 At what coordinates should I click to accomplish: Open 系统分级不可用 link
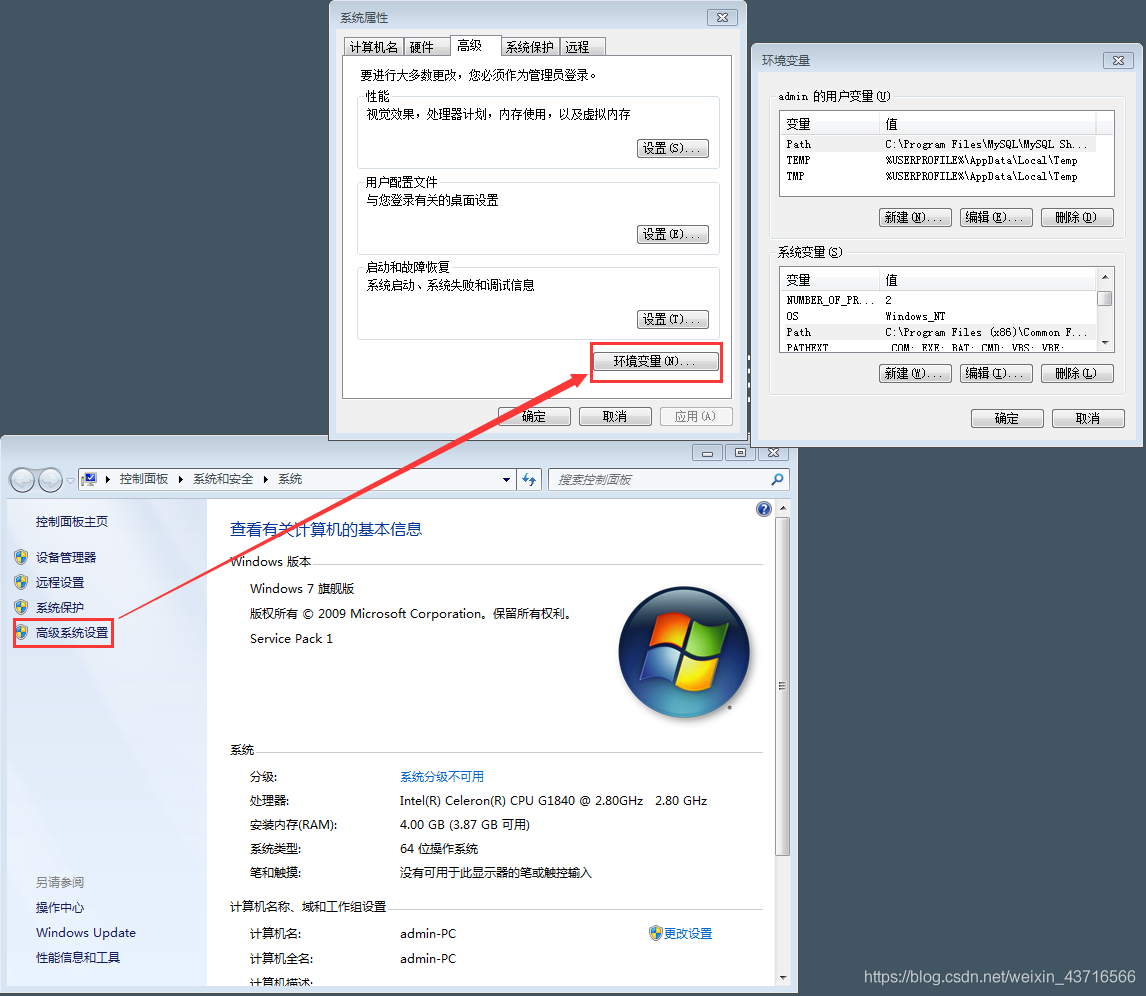[x=441, y=777]
